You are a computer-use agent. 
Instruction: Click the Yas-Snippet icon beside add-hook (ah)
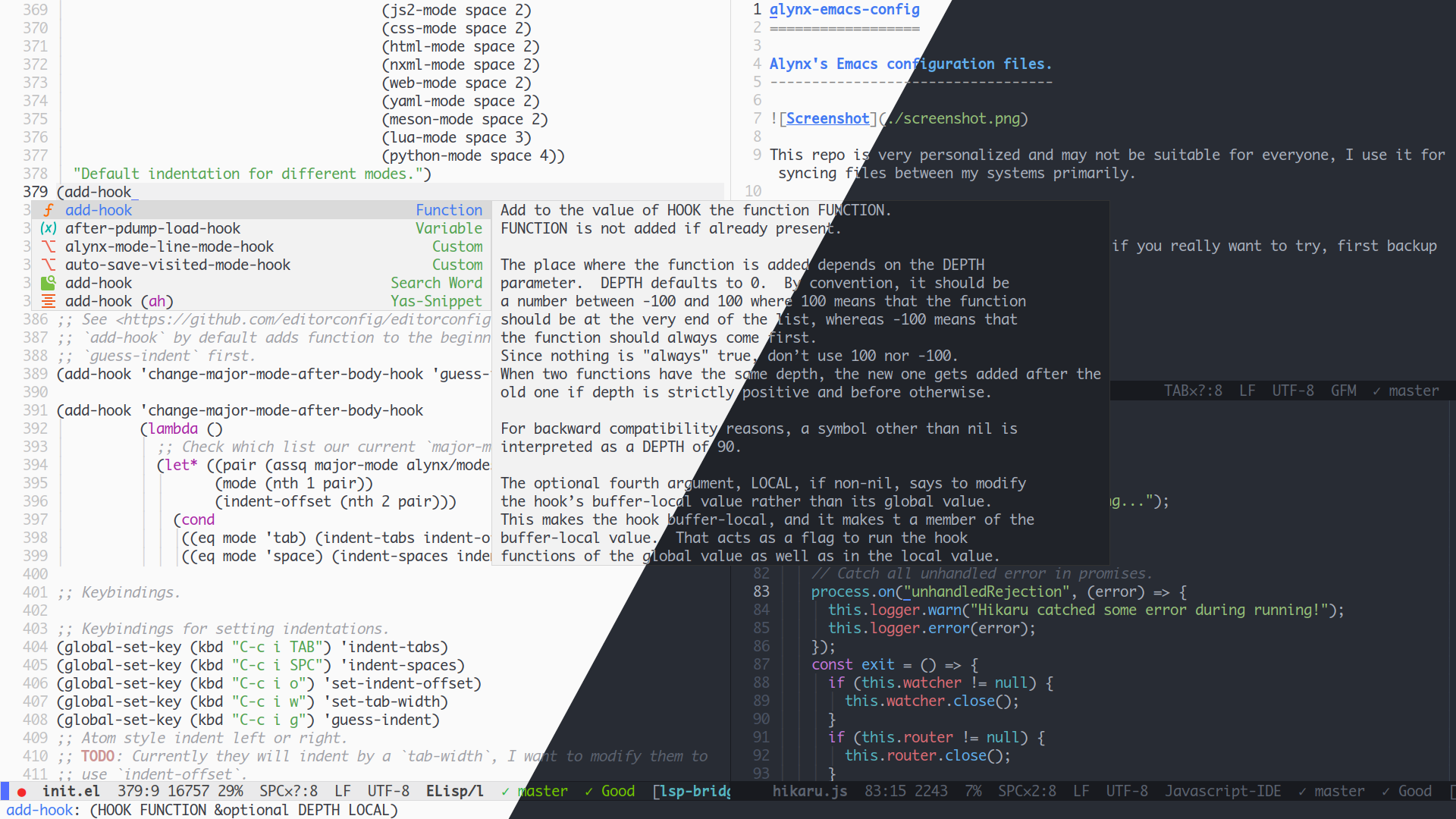tap(49, 301)
